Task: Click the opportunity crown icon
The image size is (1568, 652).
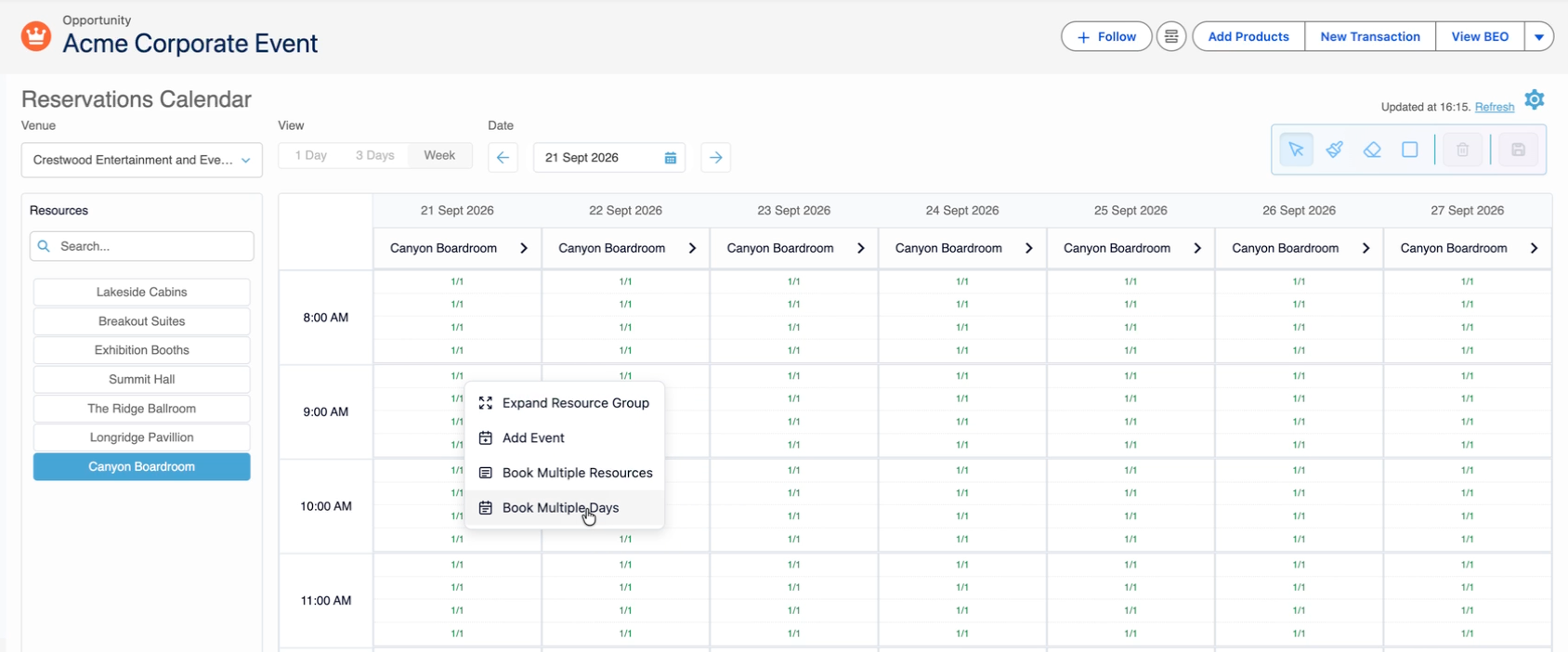Action: pyautogui.click(x=35, y=36)
